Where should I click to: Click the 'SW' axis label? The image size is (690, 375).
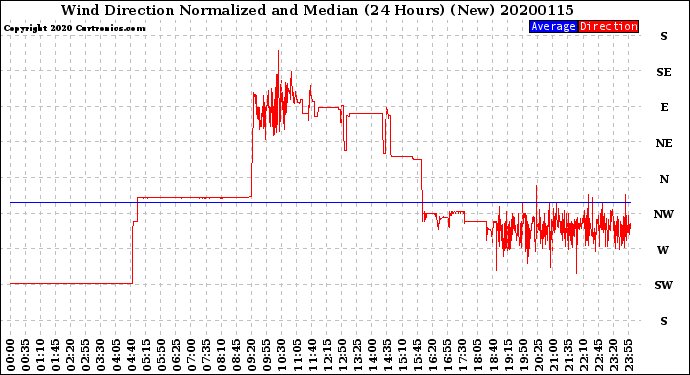click(664, 285)
